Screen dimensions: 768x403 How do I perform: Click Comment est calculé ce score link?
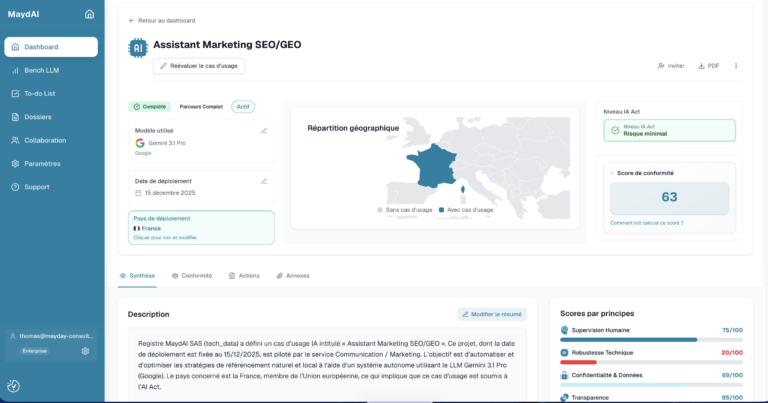coord(647,223)
